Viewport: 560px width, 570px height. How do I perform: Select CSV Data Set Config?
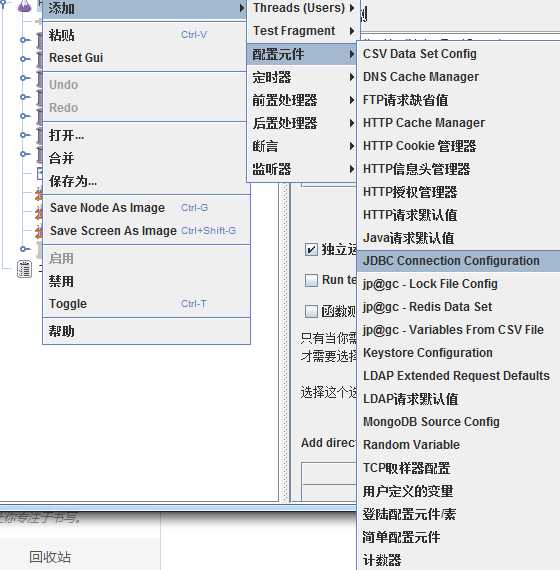[x=459, y=54]
